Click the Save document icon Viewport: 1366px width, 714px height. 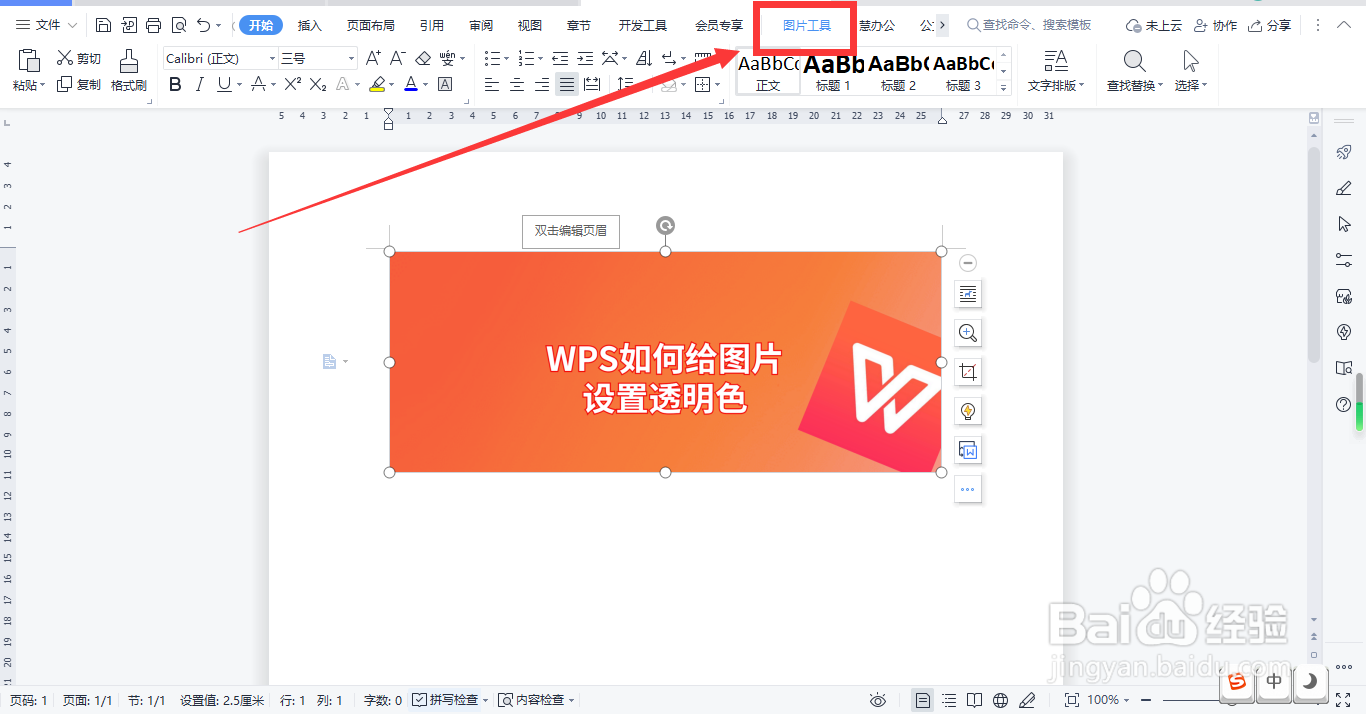pyautogui.click(x=104, y=25)
